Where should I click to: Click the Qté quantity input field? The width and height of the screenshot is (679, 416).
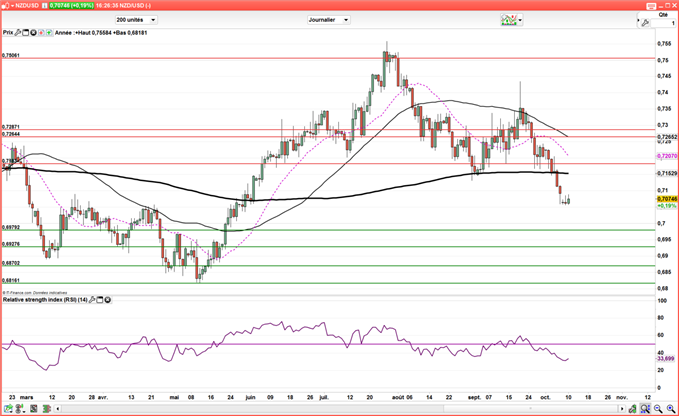(663, 23)
